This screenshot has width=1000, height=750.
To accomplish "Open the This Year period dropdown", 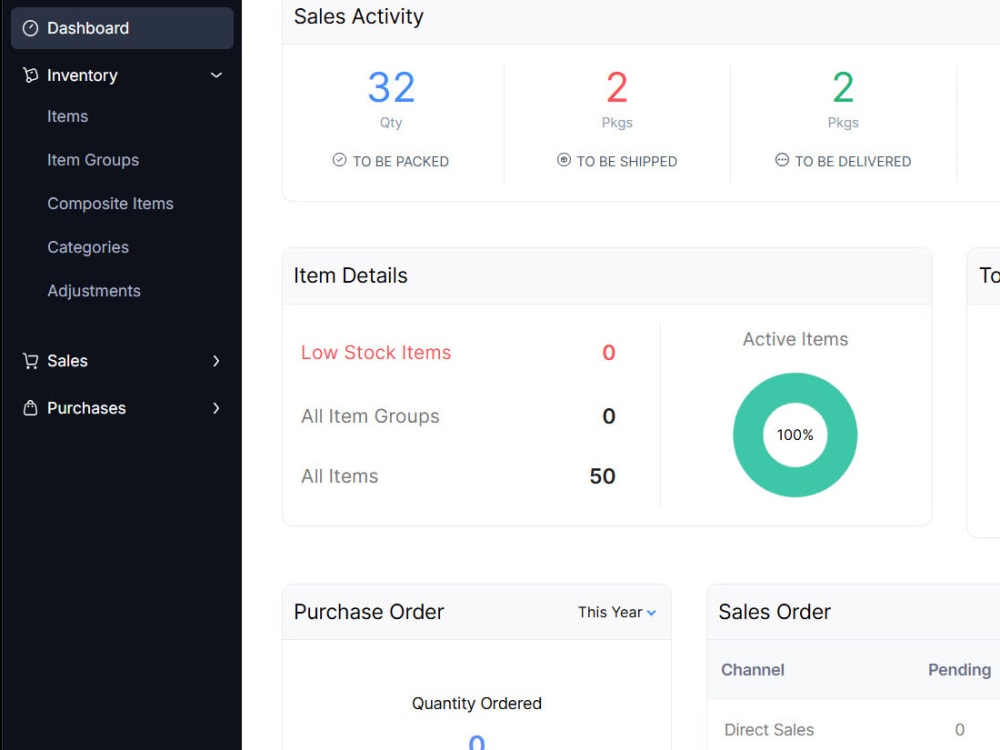I will pos(617,612).
